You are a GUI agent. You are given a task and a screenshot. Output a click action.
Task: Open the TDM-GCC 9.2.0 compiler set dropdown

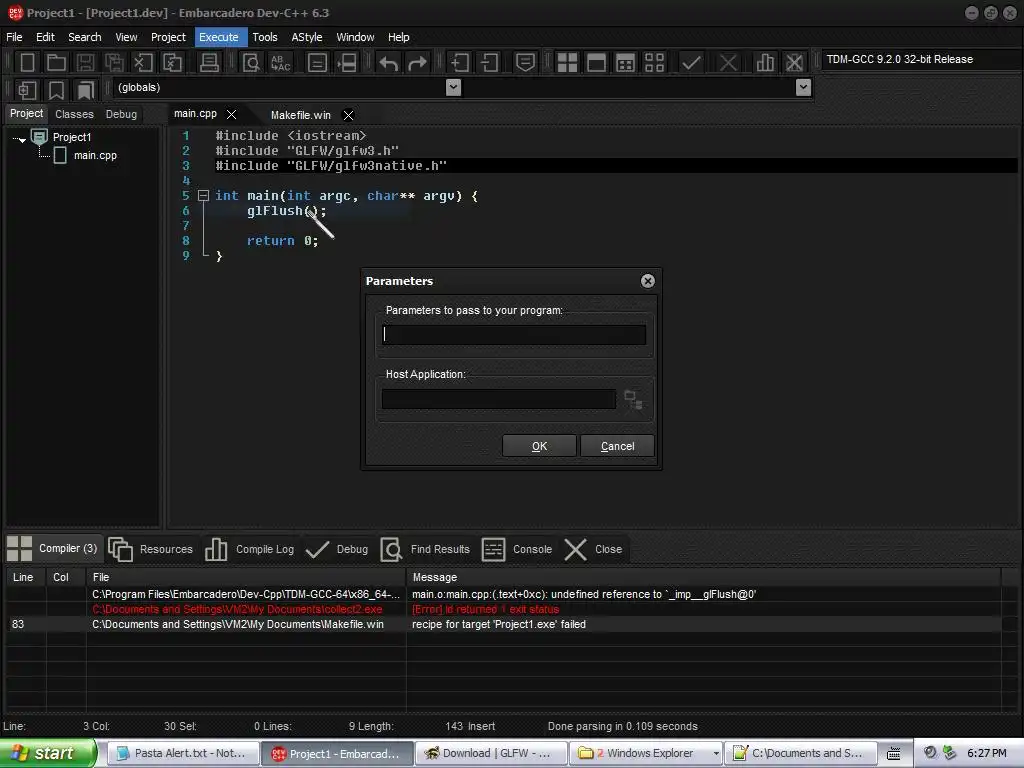(921, 59)
